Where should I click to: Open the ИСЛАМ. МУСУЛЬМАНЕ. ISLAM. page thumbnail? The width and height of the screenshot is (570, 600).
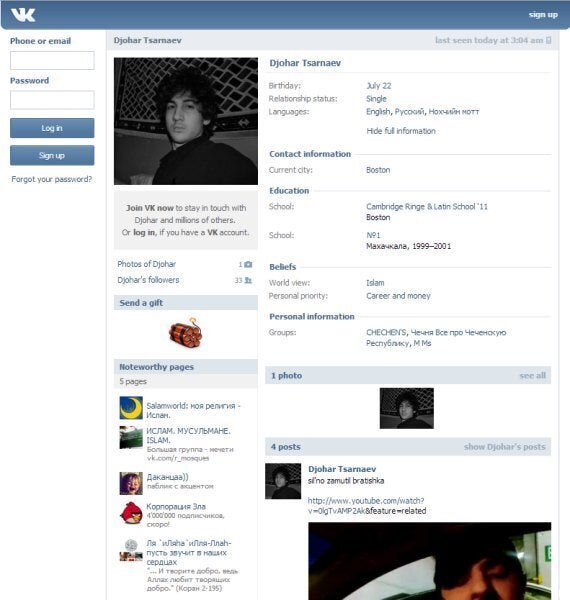(x=131, y=437)
